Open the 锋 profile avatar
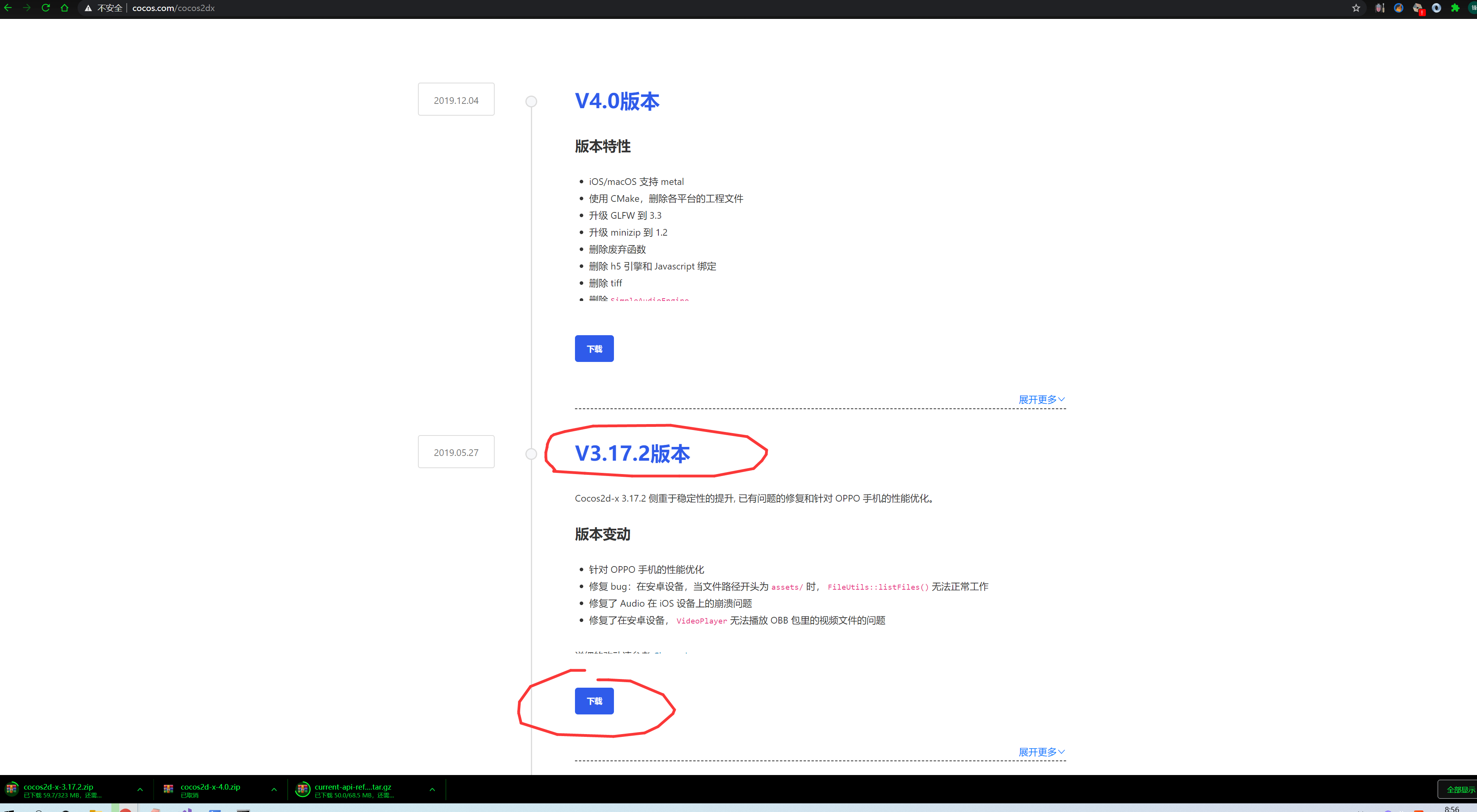The height and width of the screenshot is (812, 1477). click(1473, 8)
